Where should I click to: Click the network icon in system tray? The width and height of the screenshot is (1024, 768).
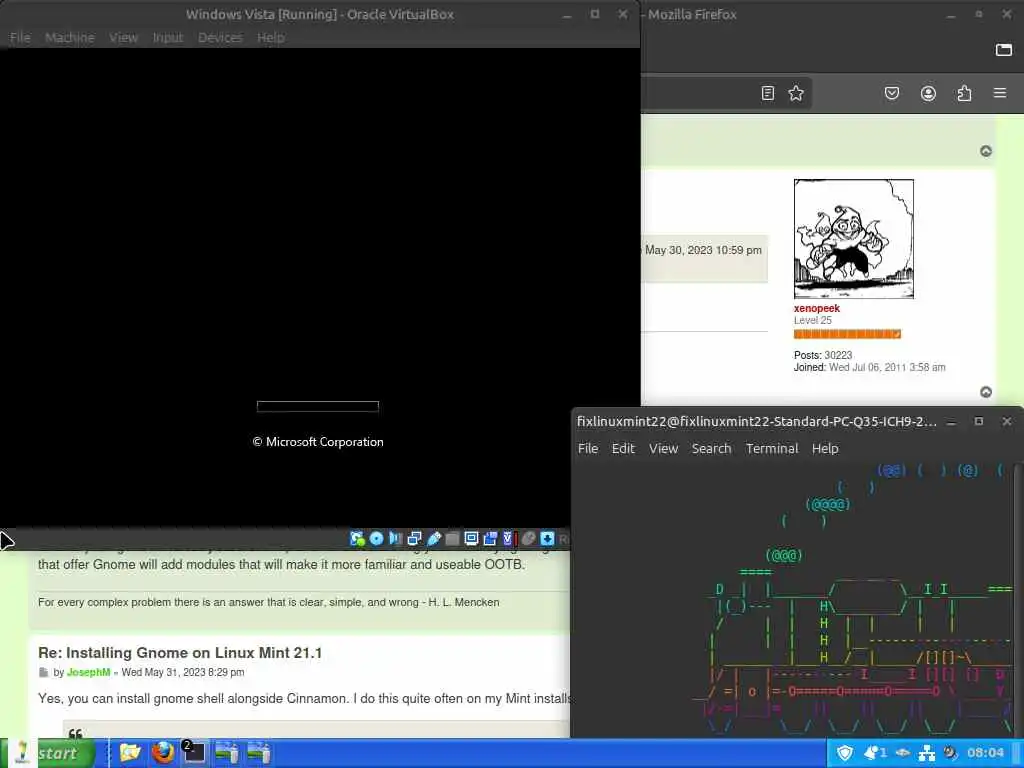coord(927,754)
